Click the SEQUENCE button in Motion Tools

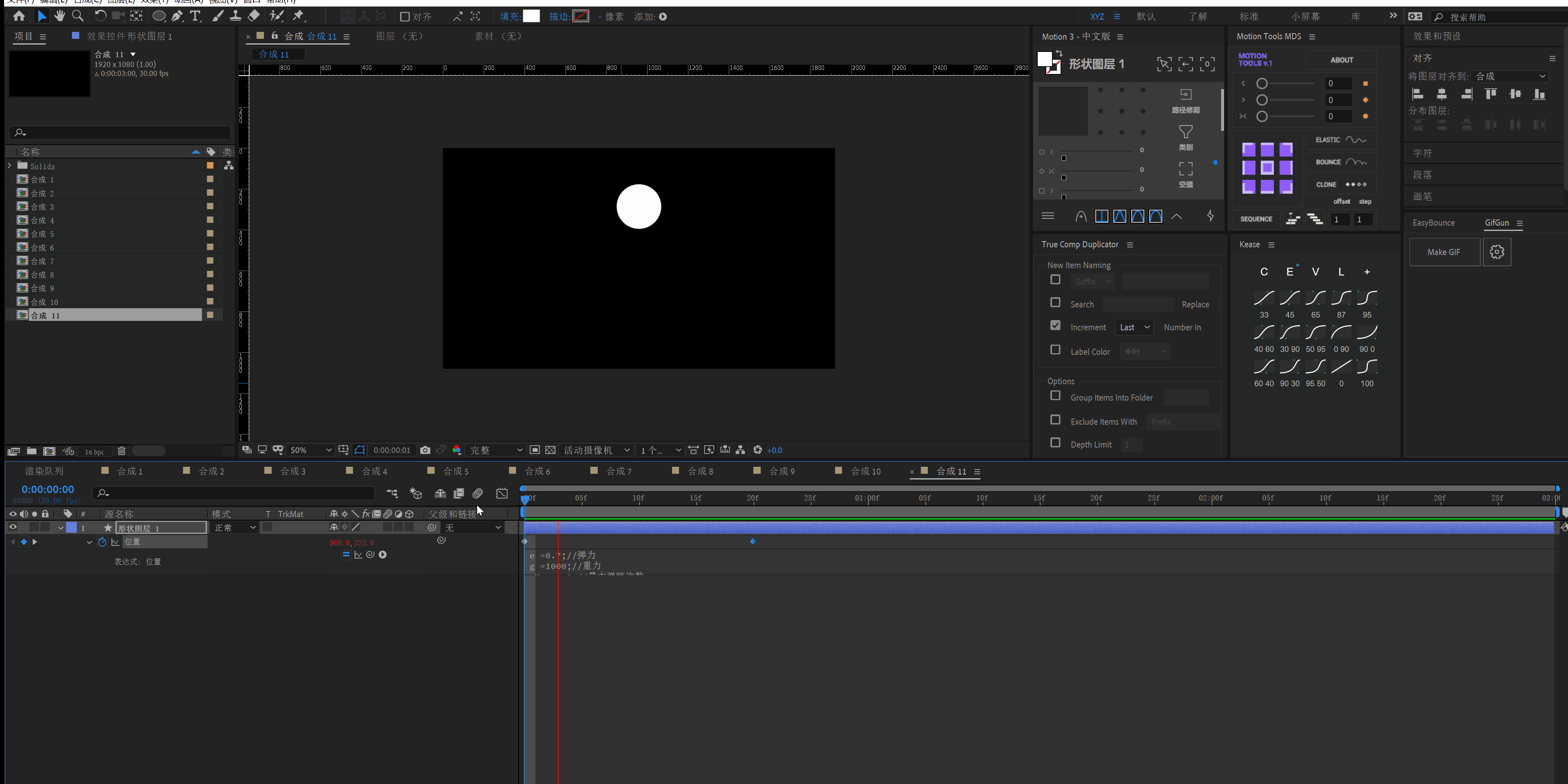coord(1256,220)
